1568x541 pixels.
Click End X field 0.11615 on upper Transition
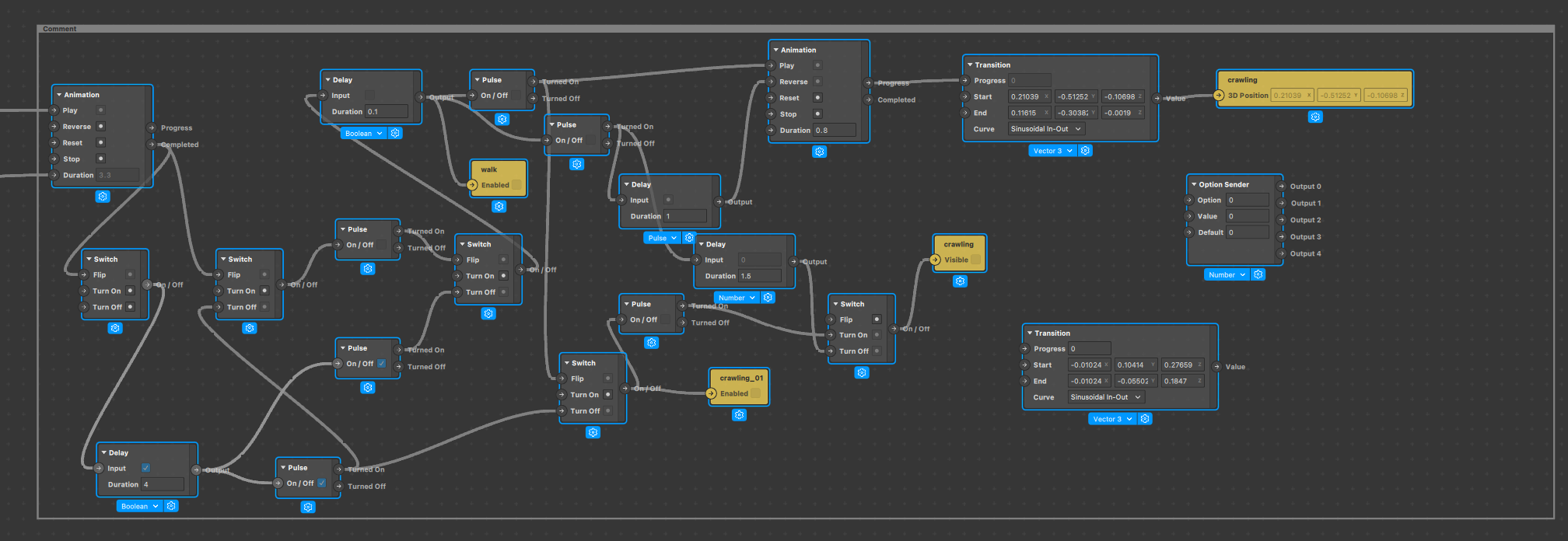pyautogui.click(x=1029, y=113)
